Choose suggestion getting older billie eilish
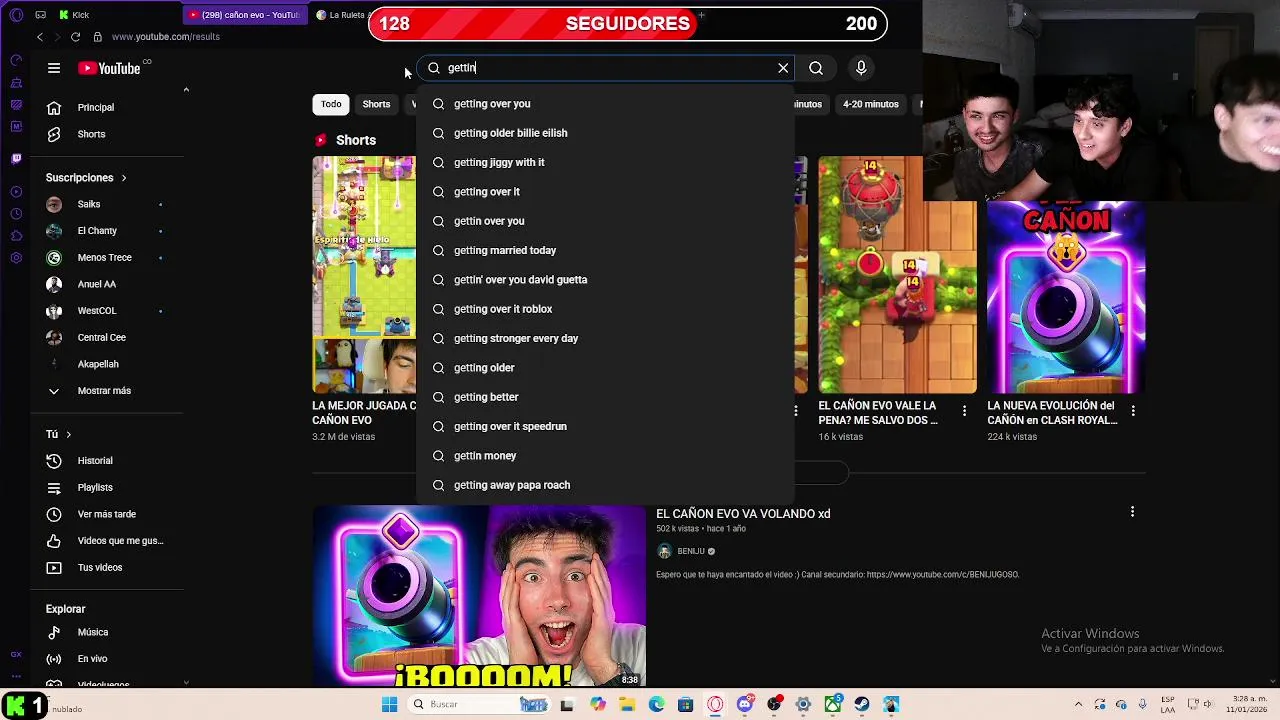1280x720 pixels. coord(606,133)
